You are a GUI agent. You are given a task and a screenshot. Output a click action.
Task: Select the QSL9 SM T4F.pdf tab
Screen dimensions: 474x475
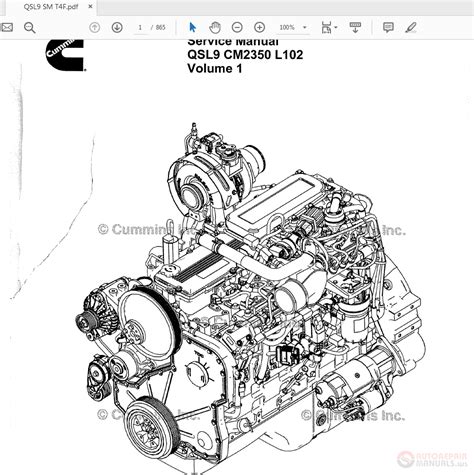pos(51,7)
